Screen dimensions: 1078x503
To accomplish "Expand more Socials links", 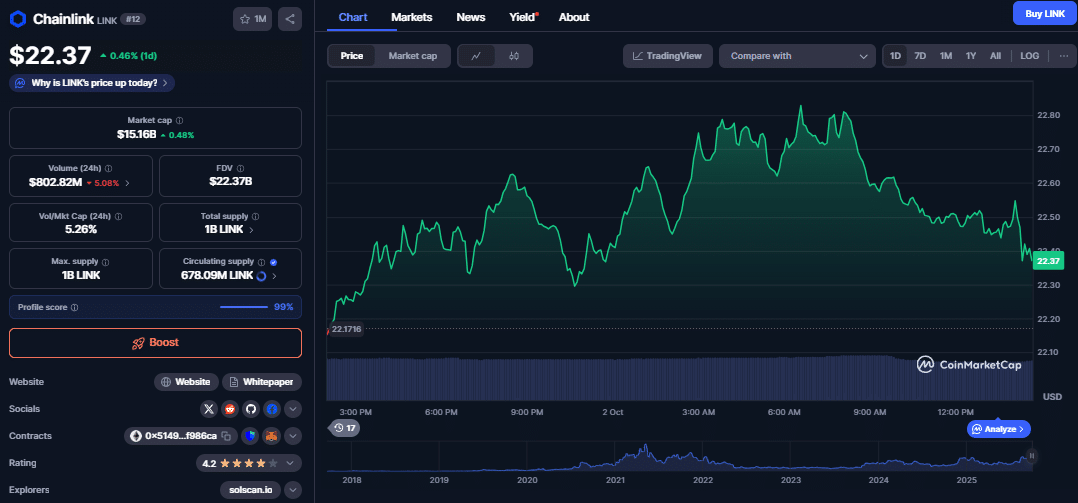I will (293, 409).
